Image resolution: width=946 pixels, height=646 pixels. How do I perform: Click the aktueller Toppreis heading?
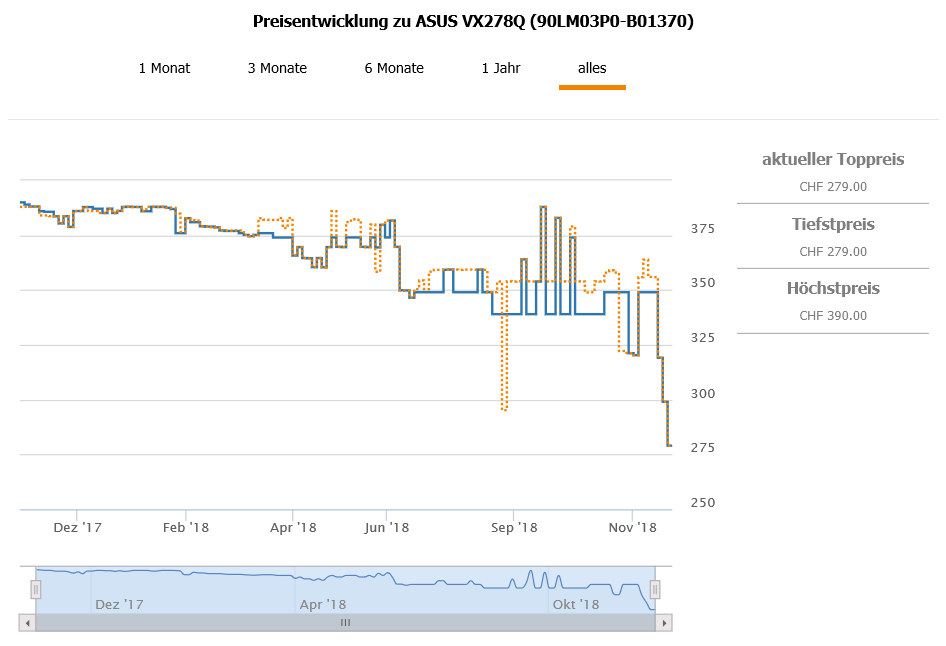coord(833,159)
